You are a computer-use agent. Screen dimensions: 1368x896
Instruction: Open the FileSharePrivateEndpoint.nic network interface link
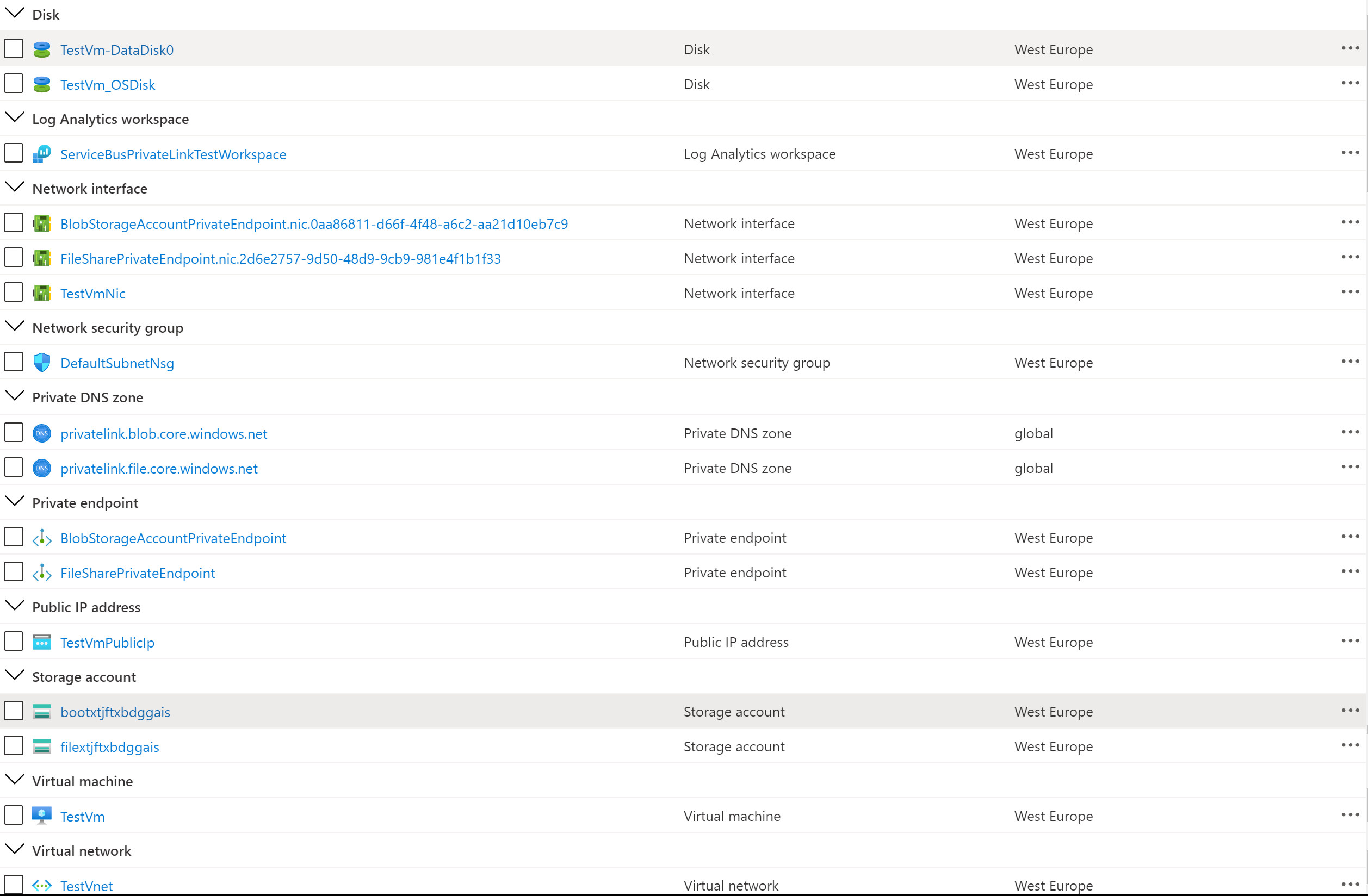coord(281,259)
